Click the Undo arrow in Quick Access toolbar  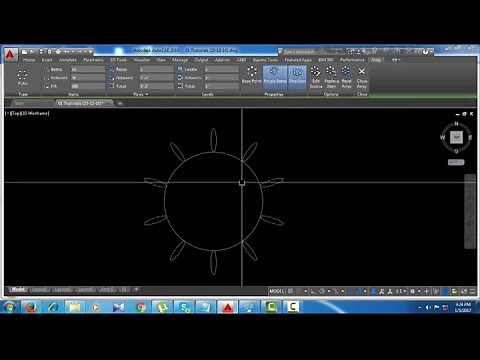67,52
